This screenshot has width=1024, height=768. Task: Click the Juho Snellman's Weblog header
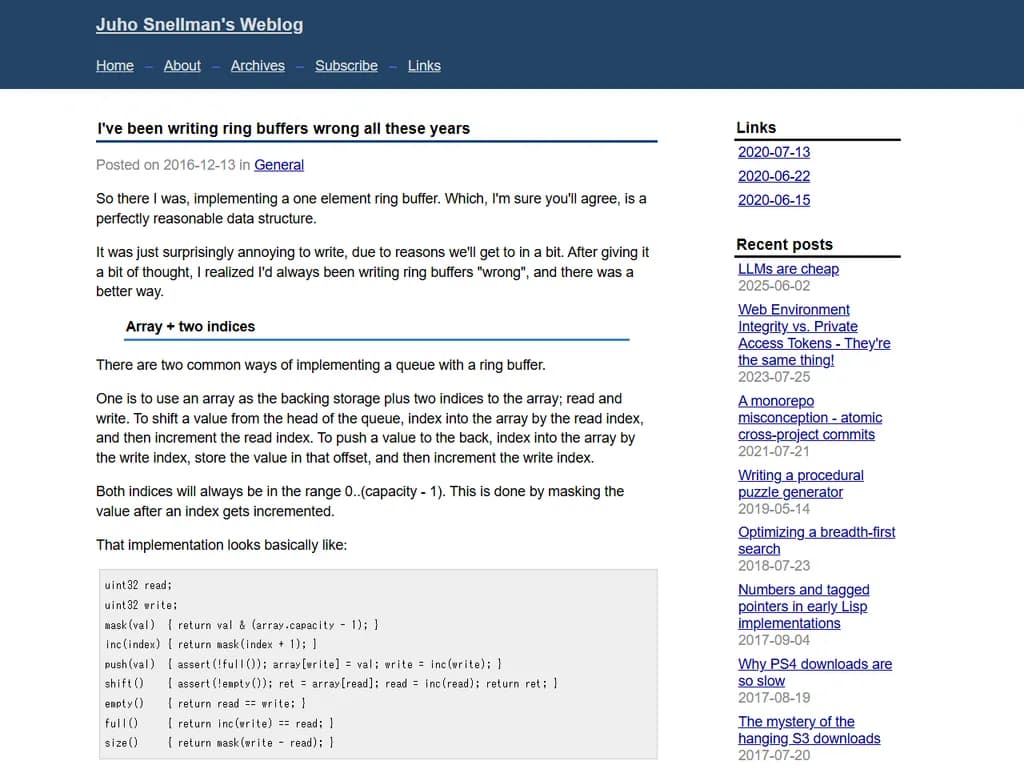(199, 24)
